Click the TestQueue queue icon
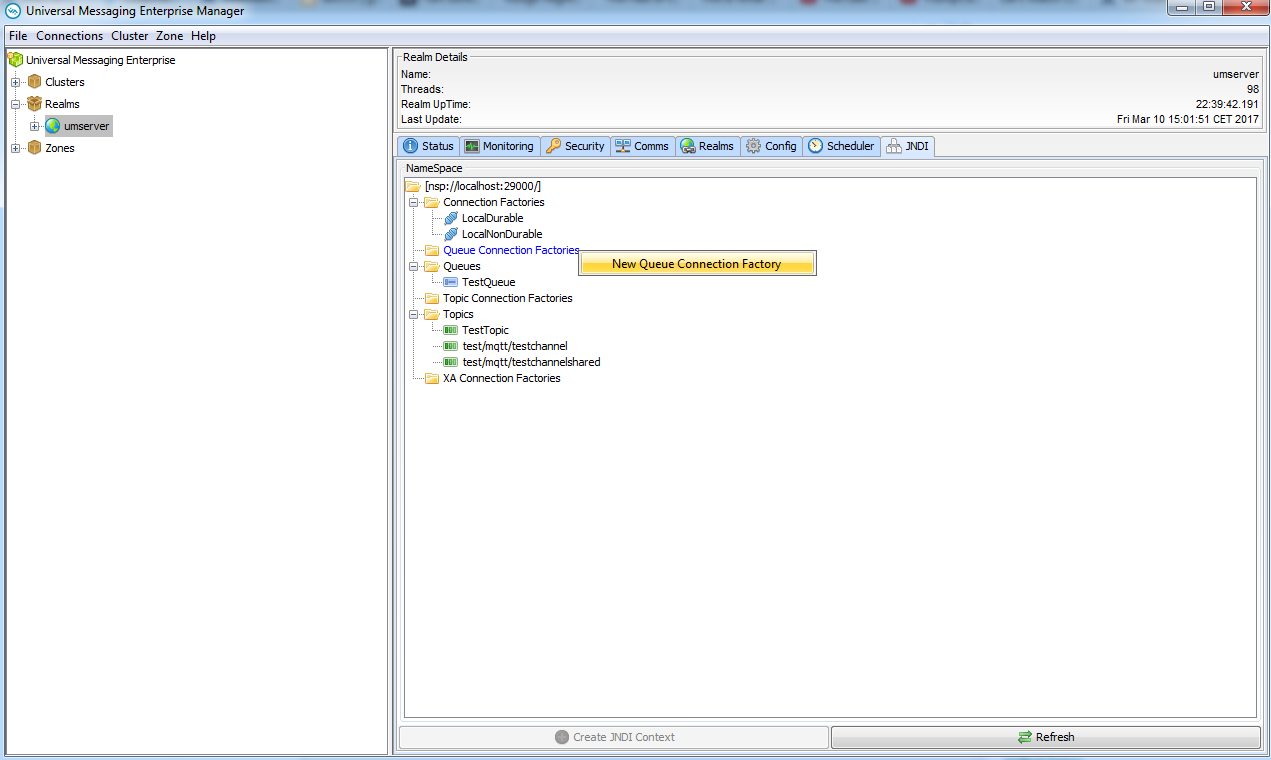1271x760 pixels. pos(451,282)
